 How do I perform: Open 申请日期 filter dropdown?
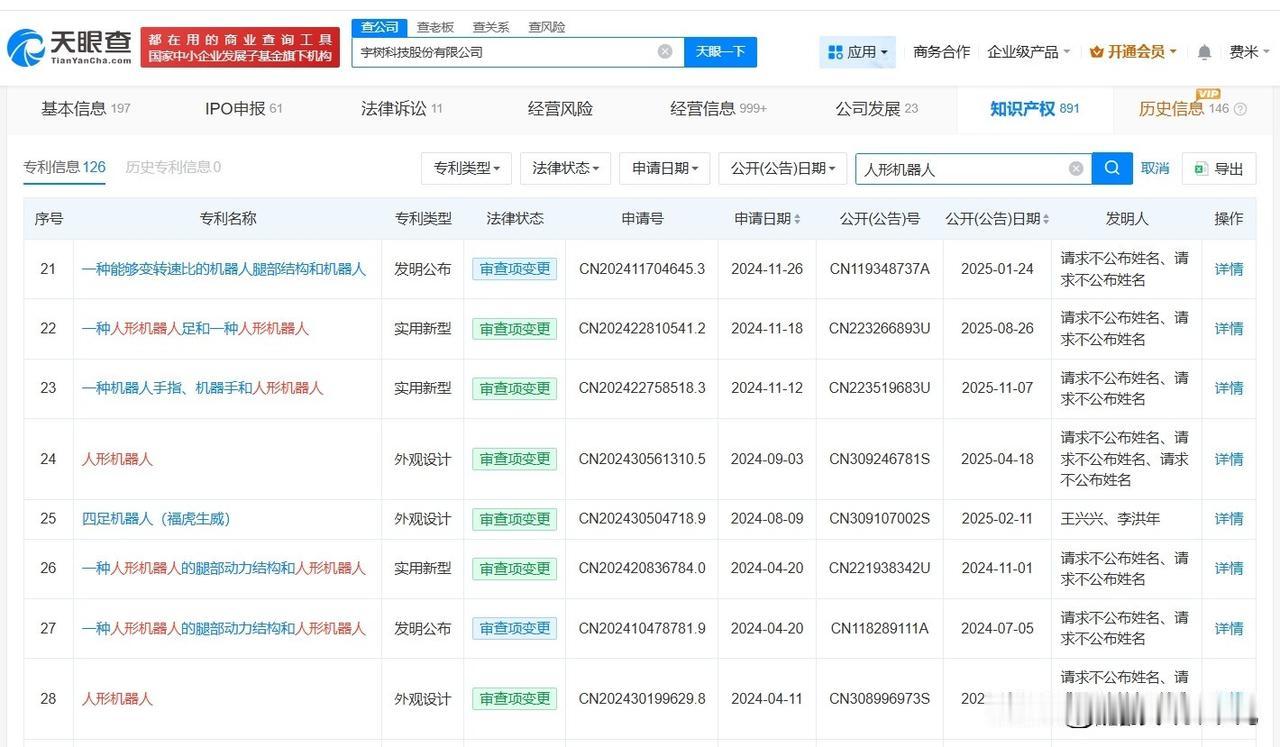coord(665,168)
